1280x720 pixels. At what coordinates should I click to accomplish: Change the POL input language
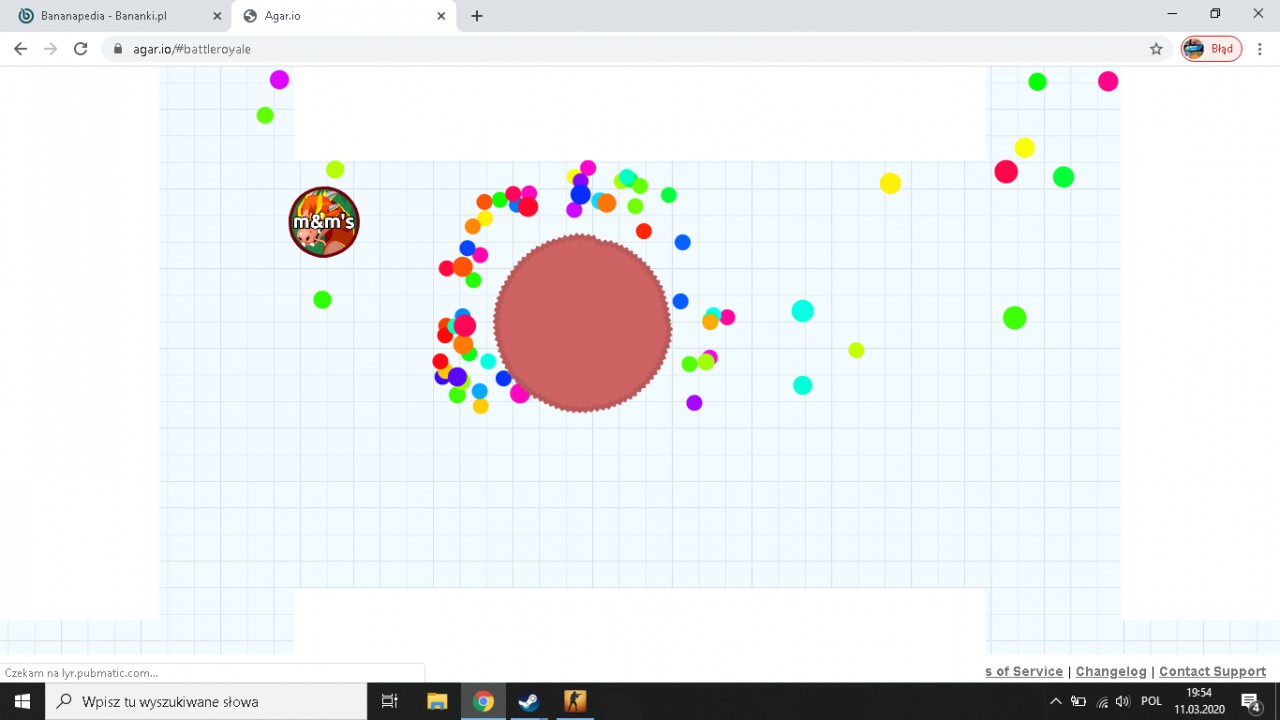tap(1151, 701)
